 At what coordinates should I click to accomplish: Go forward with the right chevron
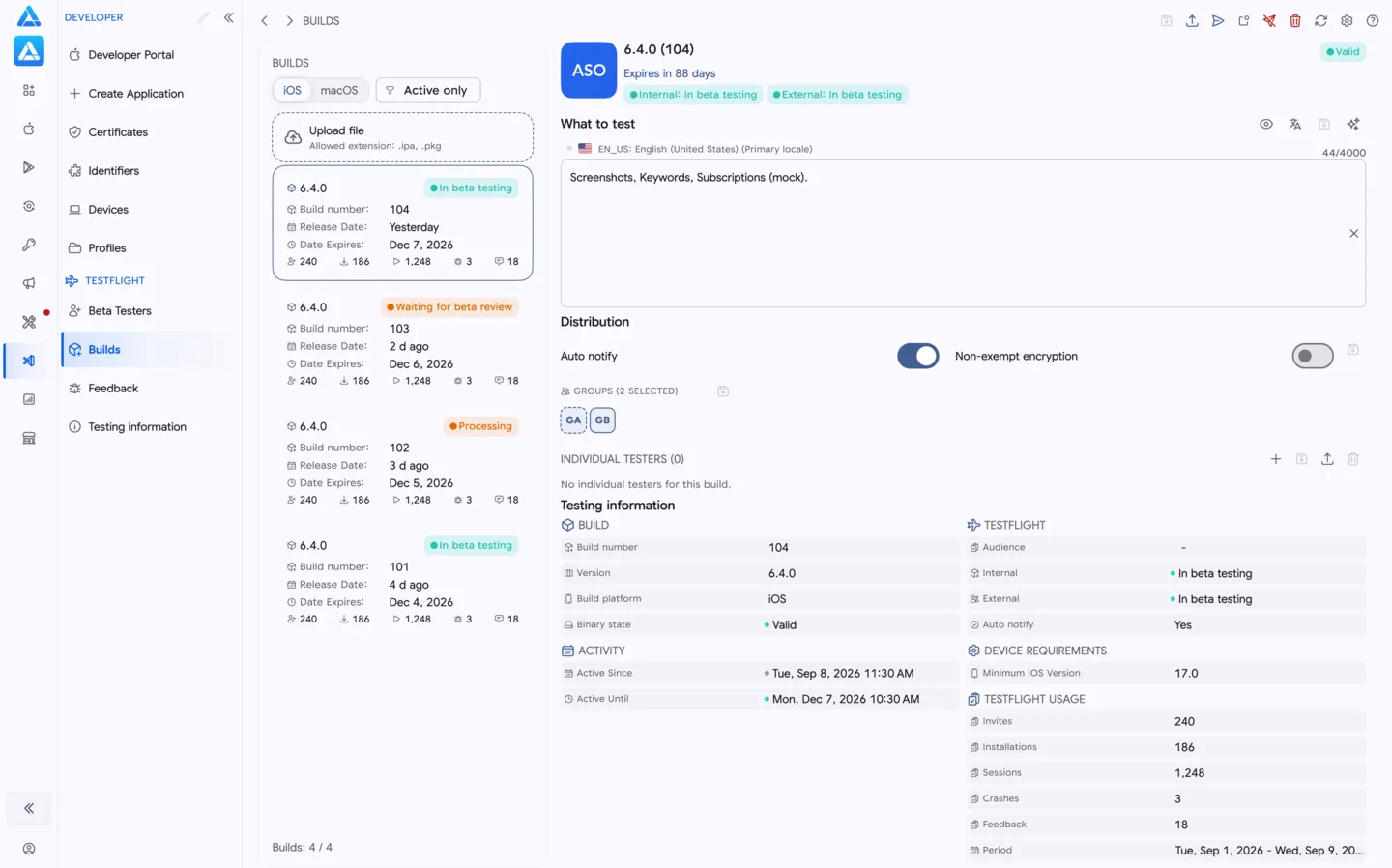[x=289, y=21]
